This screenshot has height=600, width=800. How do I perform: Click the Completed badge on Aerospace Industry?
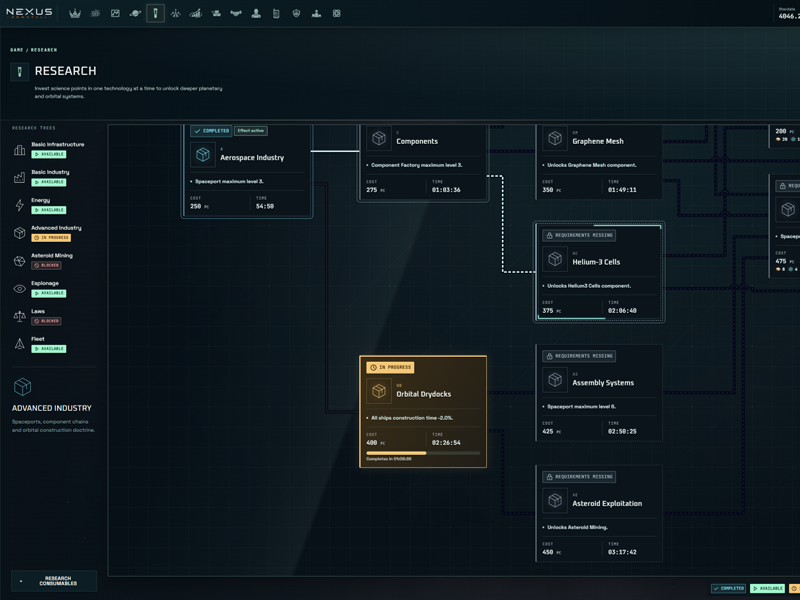tap(211, 131)
